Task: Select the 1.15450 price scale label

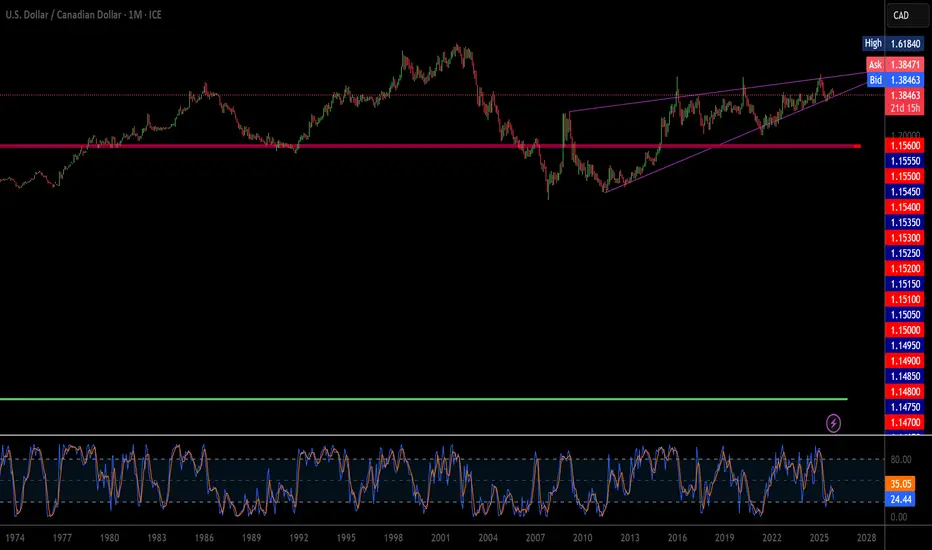Action: (905, 192)
